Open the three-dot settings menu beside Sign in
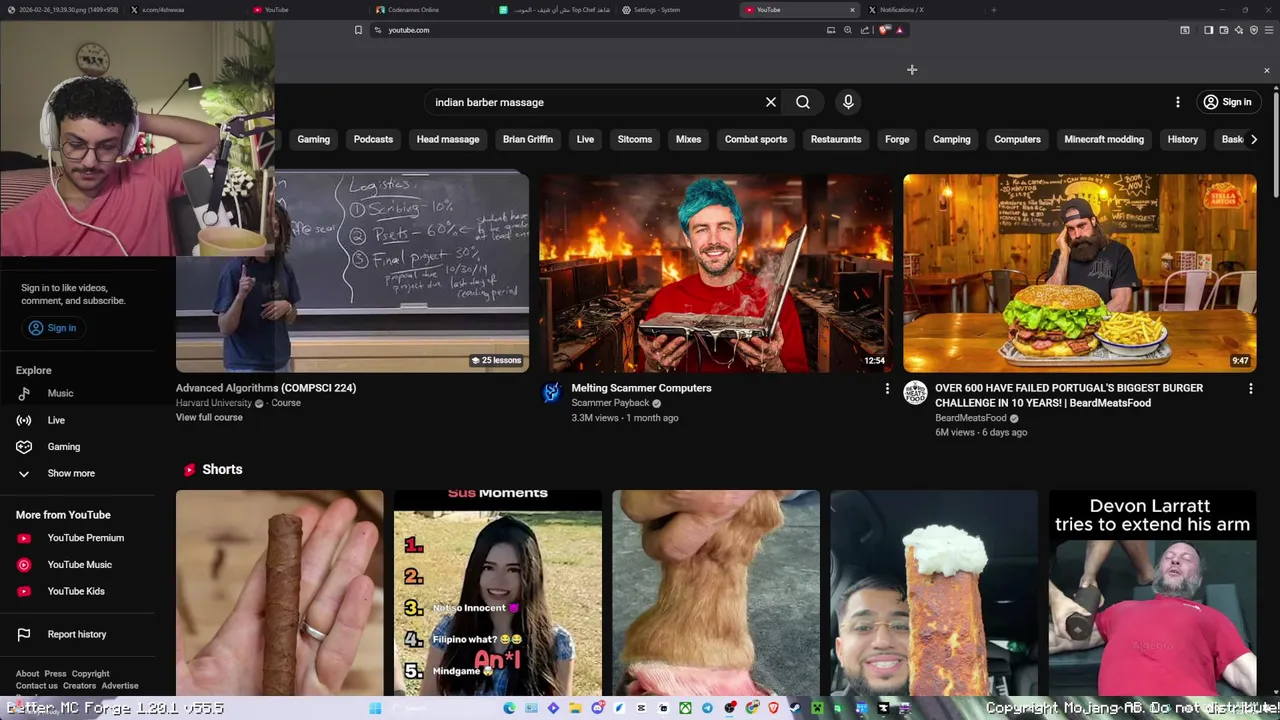Image resolution: width=1280 pixels, height=720 pixels. 1178,102
